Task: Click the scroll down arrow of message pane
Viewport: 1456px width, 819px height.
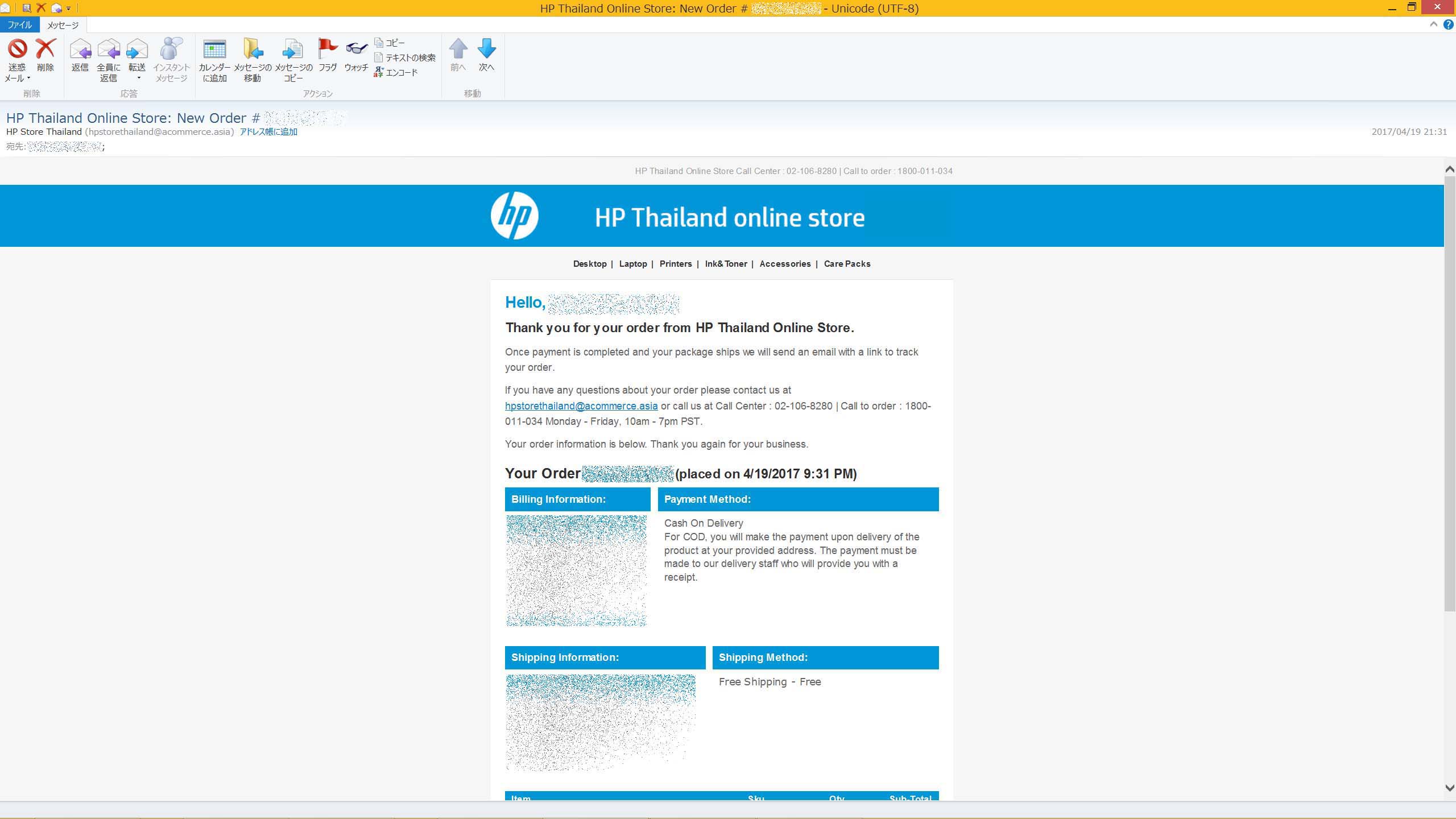Action: tap(1450, 788)
